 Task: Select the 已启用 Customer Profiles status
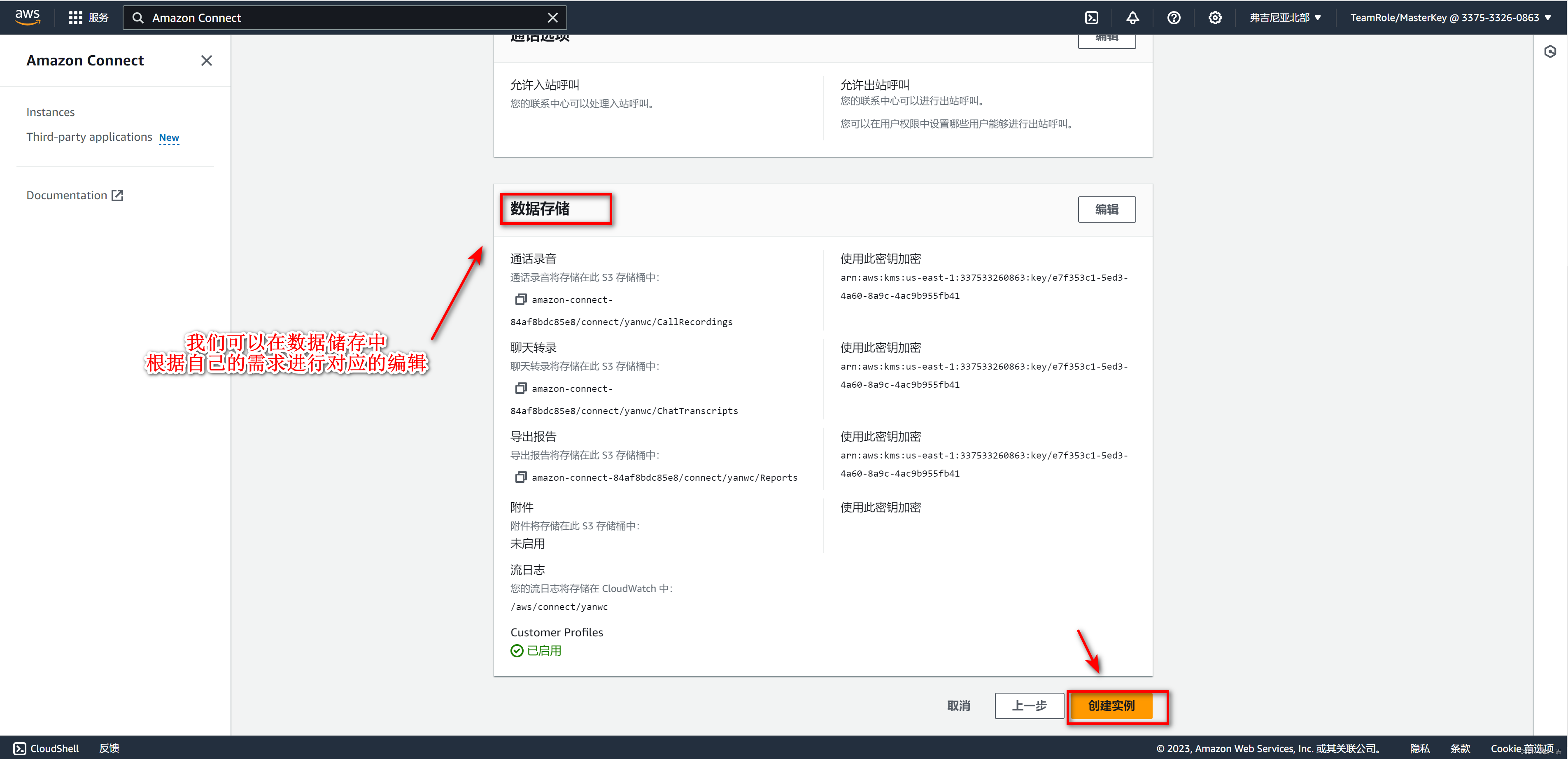pyautogui.click(x=536, y=651)
